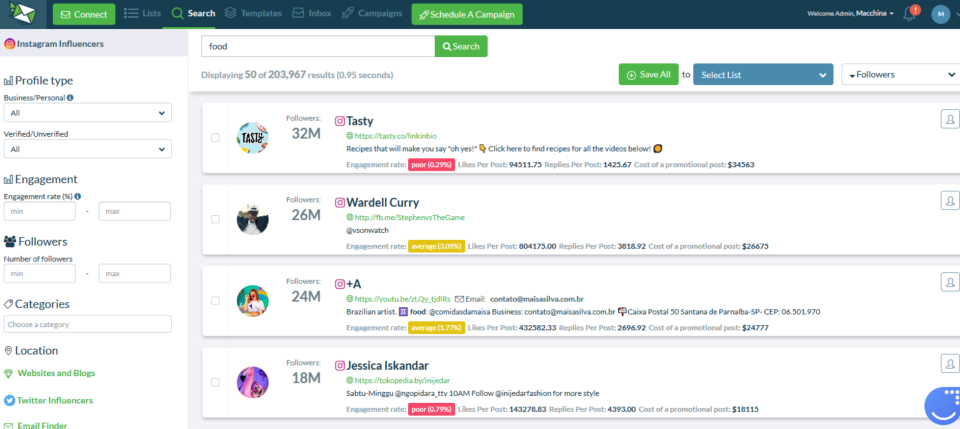Image resolution: width=960 pixels, height=429 pixels.
Task: Expand the Welcome Admin account menu
Action: pos(850,13)
